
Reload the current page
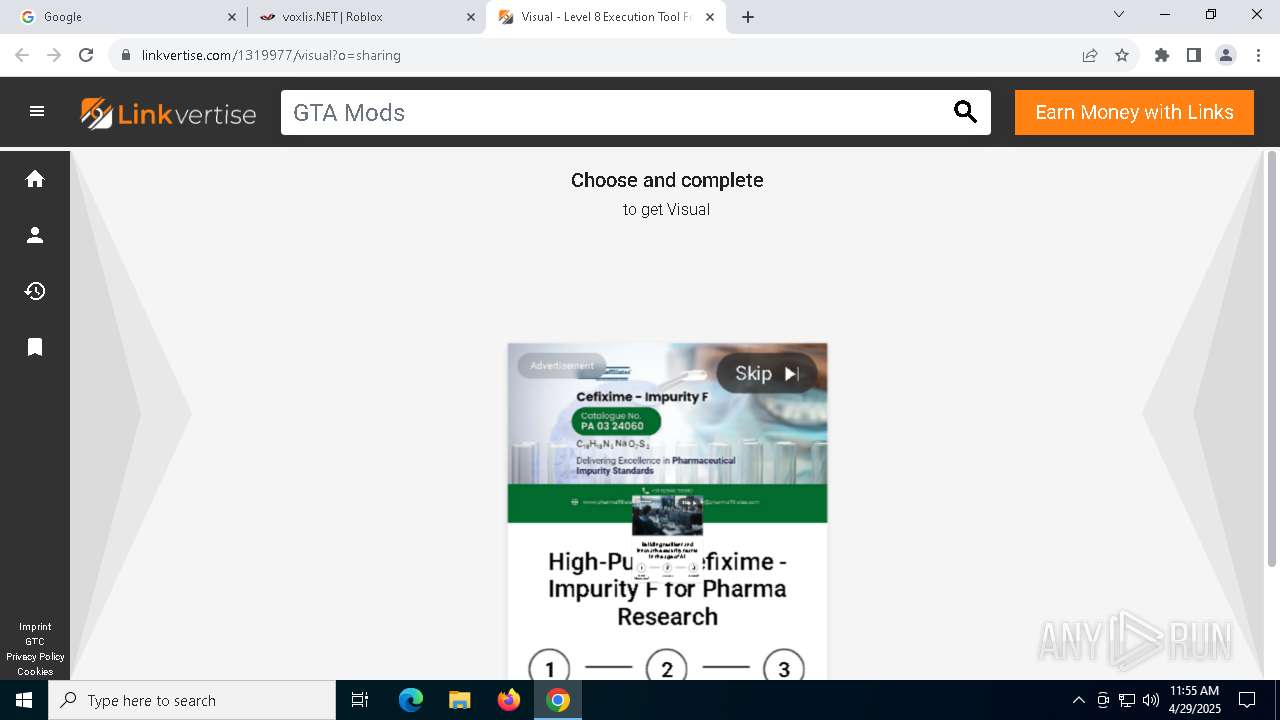point(86,55)
